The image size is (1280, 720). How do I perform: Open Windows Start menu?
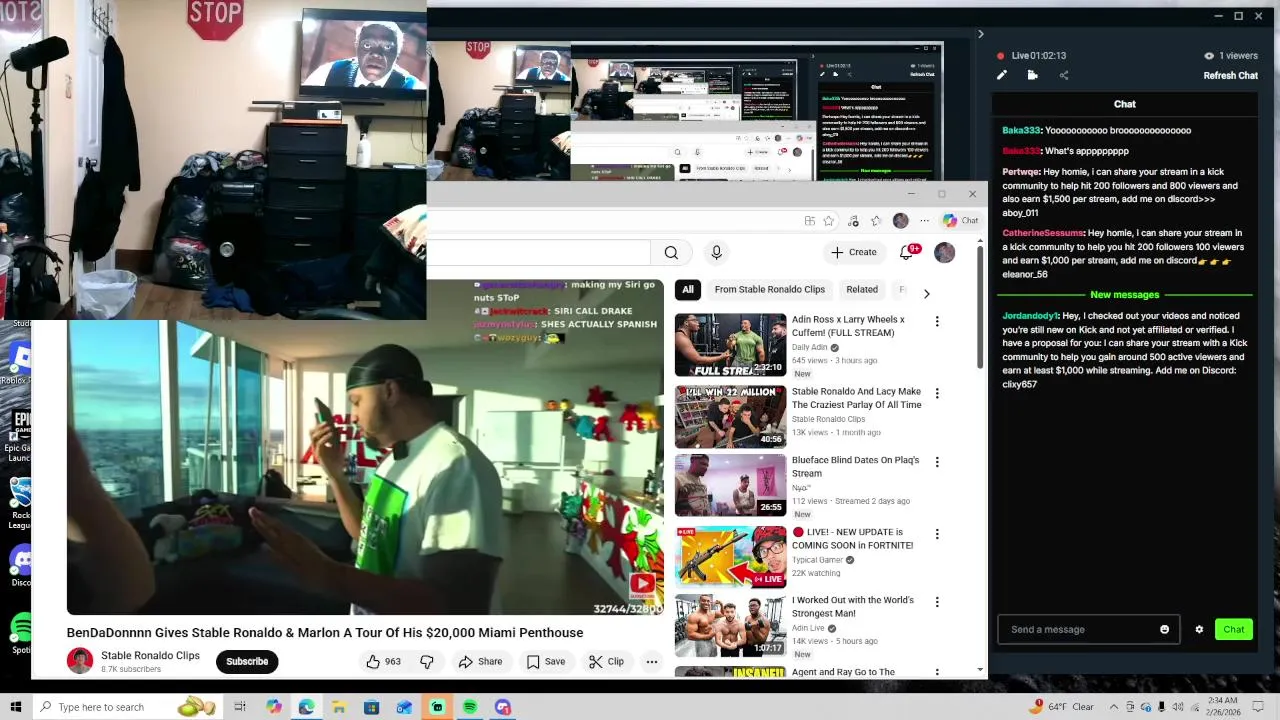(x=16, y=707)
